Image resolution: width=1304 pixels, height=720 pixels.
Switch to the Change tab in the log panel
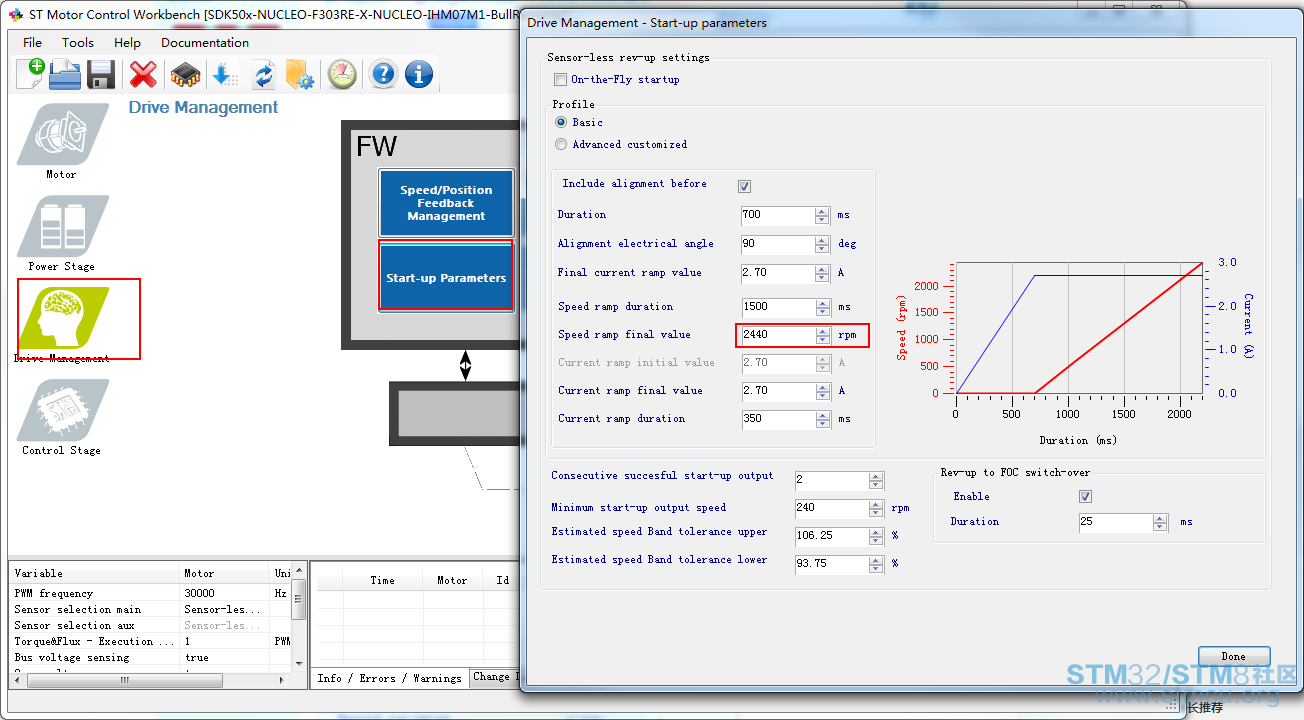[494, 677]
